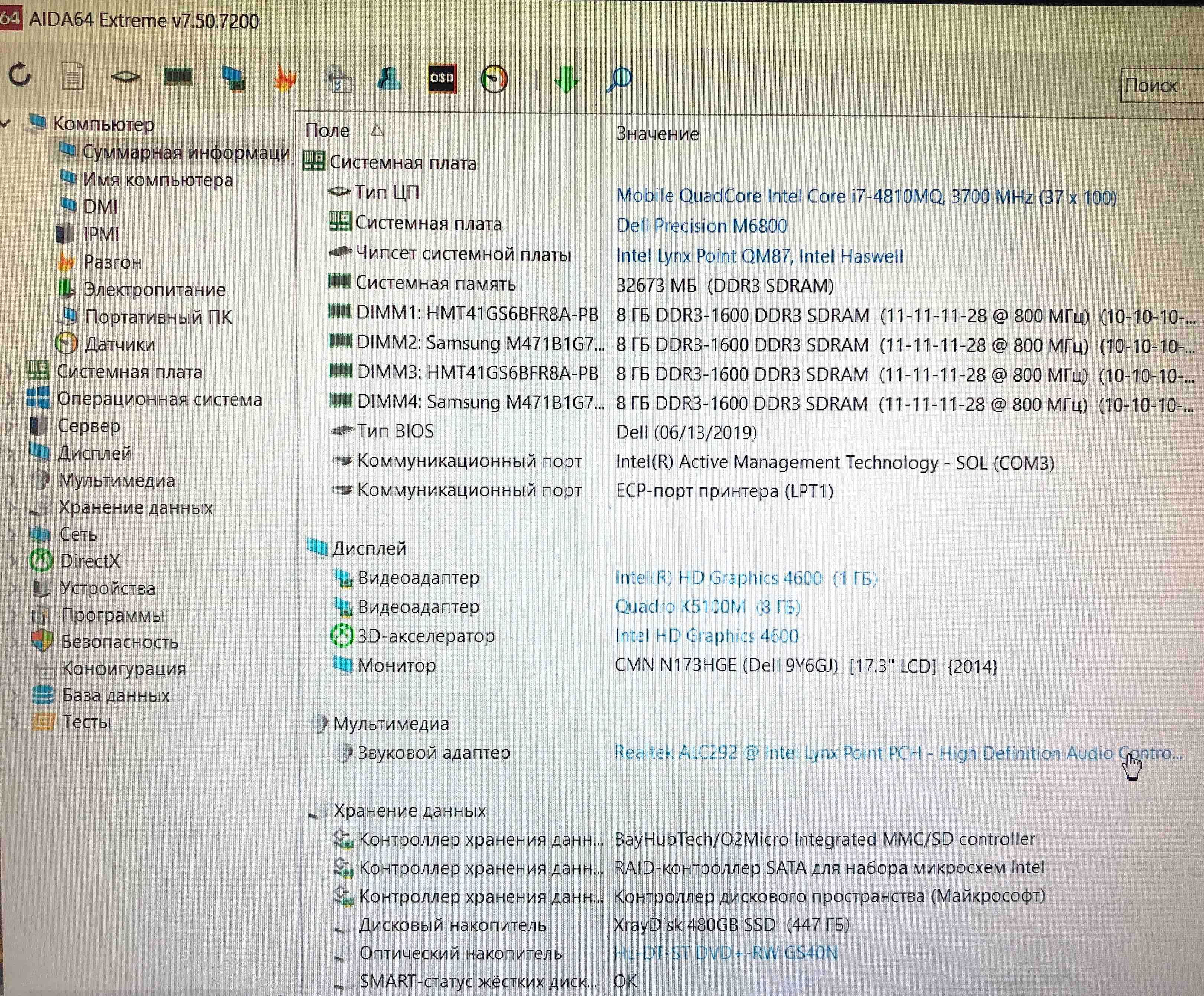Click the CPU chip toolbar icon
Image resolution: width=1204 pixels, height=996 pixels.
coord(126,77)
